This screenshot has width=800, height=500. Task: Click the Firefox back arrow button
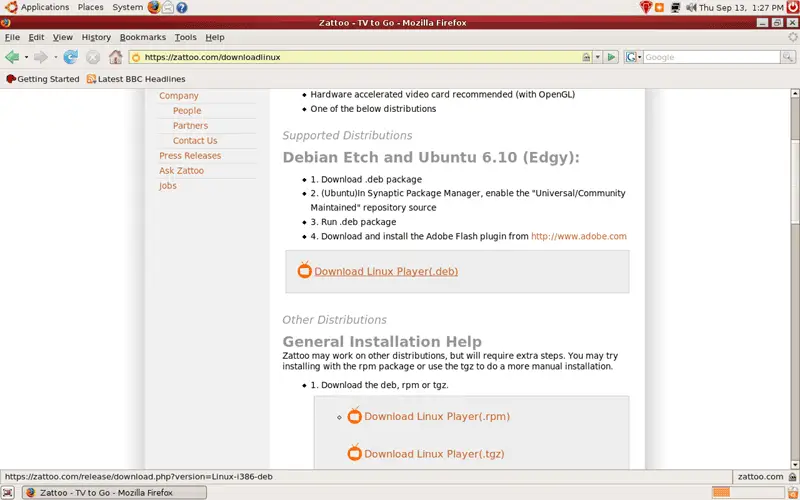tap(12, 57)
